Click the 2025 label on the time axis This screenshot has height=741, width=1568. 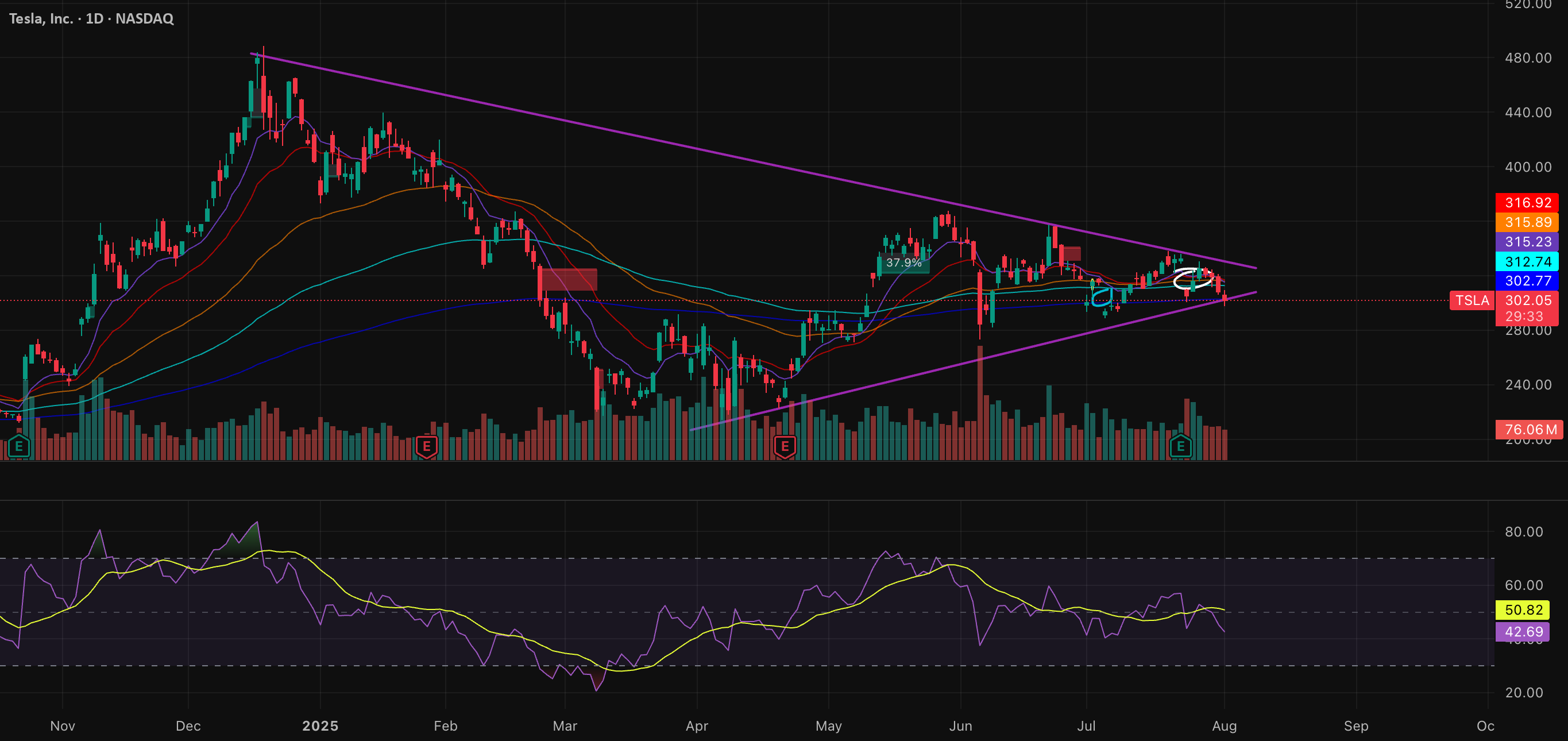(x=320, y=726)
